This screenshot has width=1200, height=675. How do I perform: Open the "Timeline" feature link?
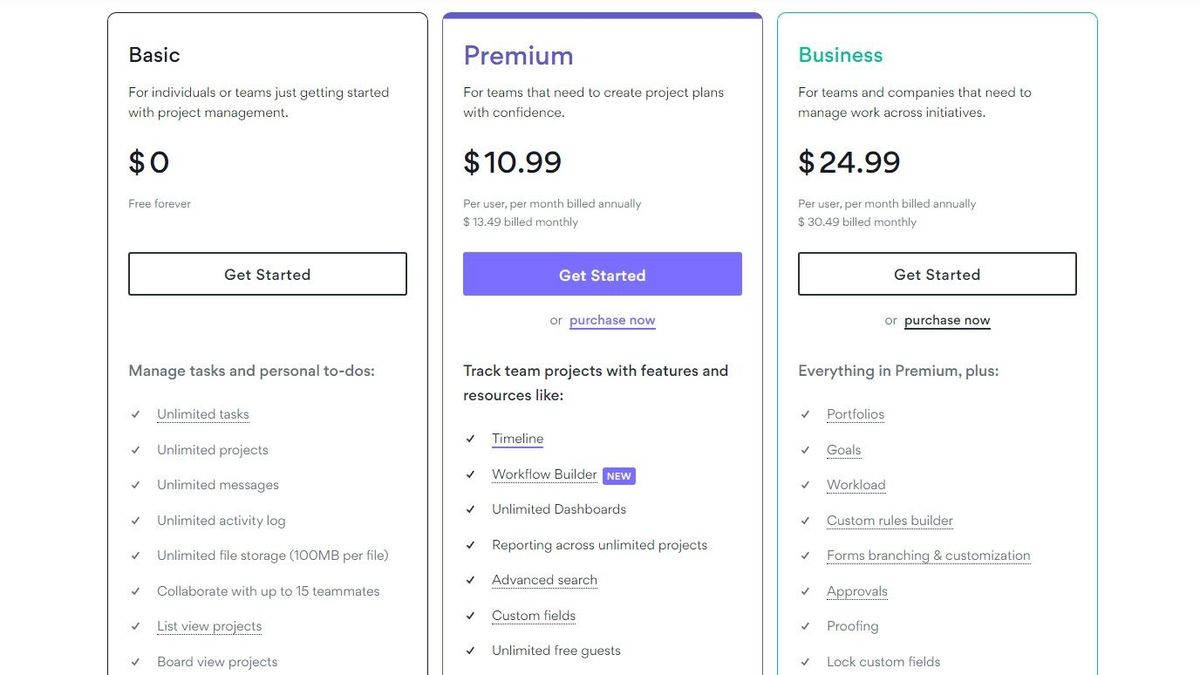click(x=517, y=438)
